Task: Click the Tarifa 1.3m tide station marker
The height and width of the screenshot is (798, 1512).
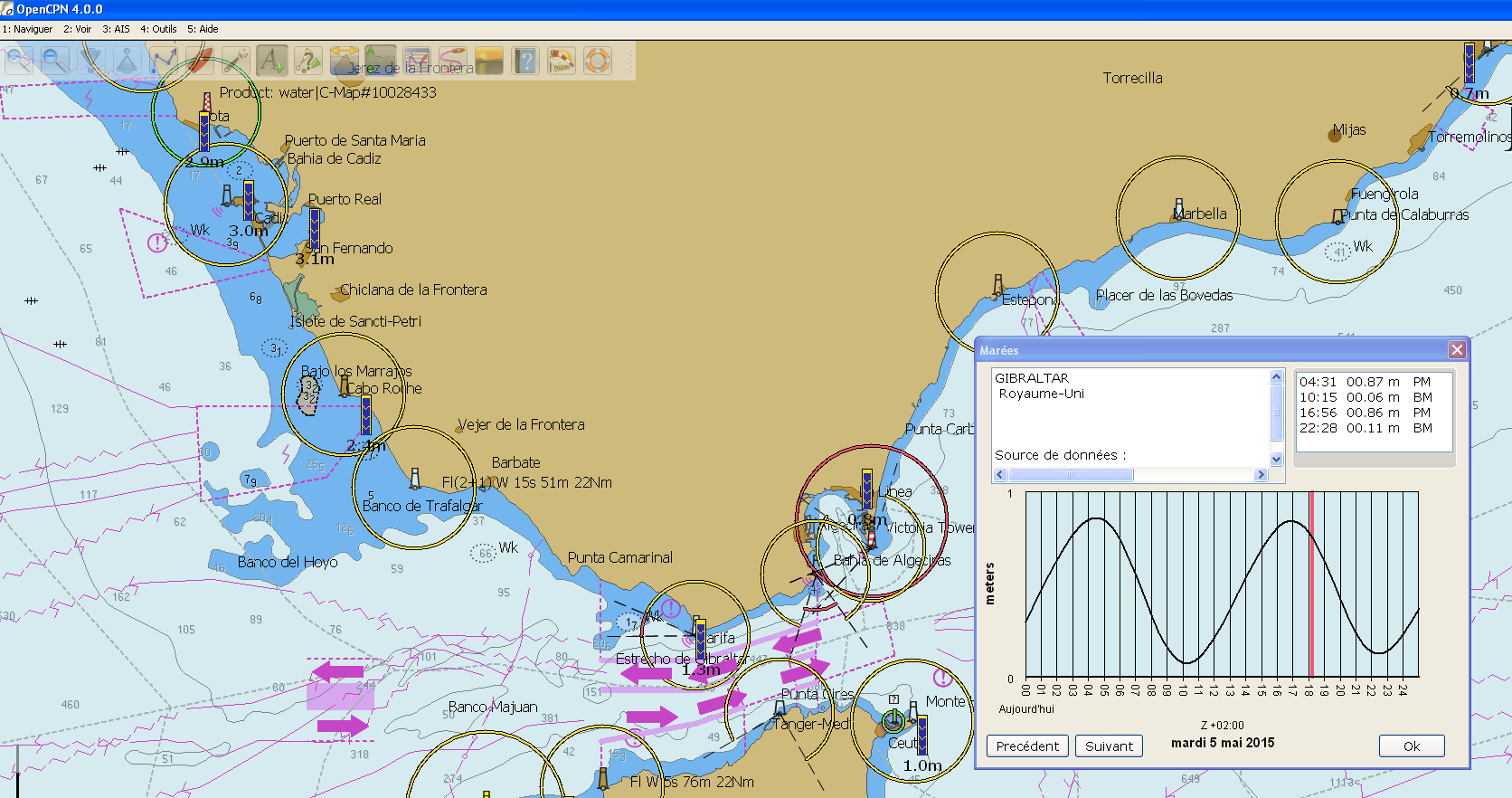Action: tap(701, 640)
